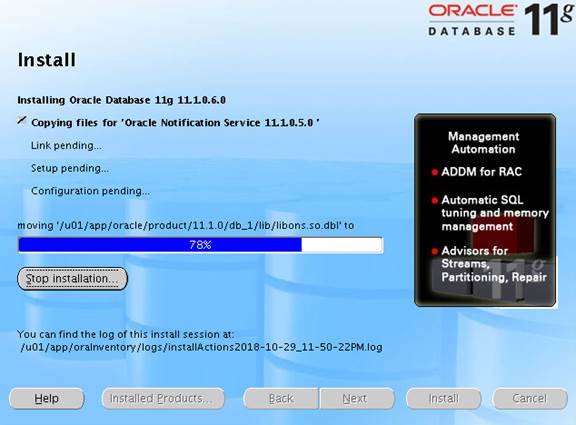This screenshot has height=425, width=576.
Task: Select the 'Configuration pending...' status text
Action: 90,191
